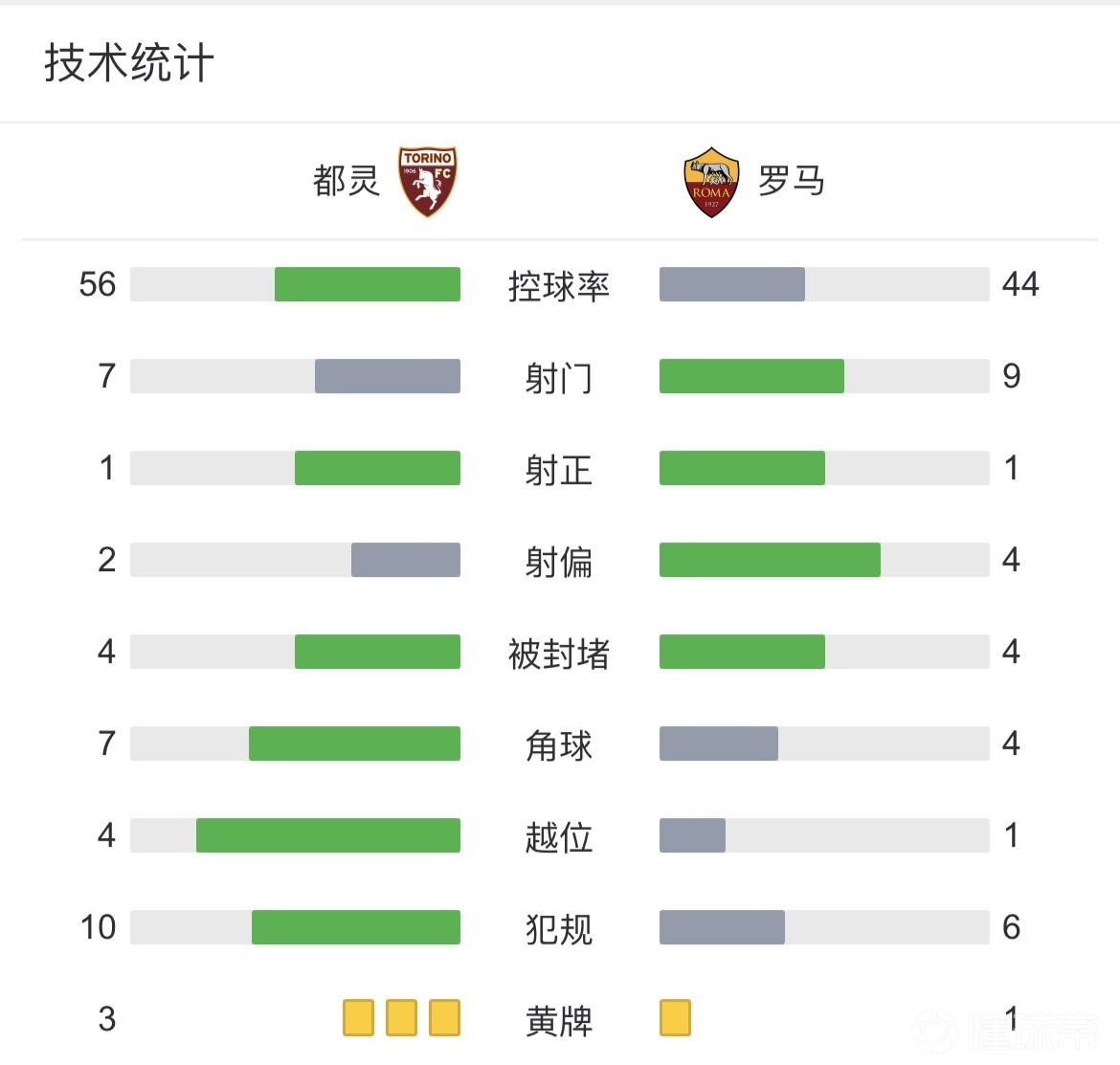This screenshot has height=1065, width=1120.
Task: Click Torino's possession value 56
Action: (x=98, y=284)
